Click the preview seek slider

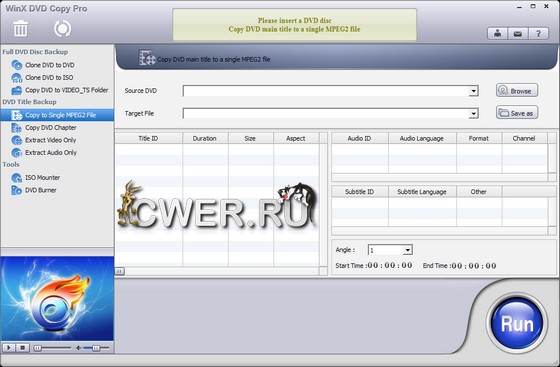(52, 348)
